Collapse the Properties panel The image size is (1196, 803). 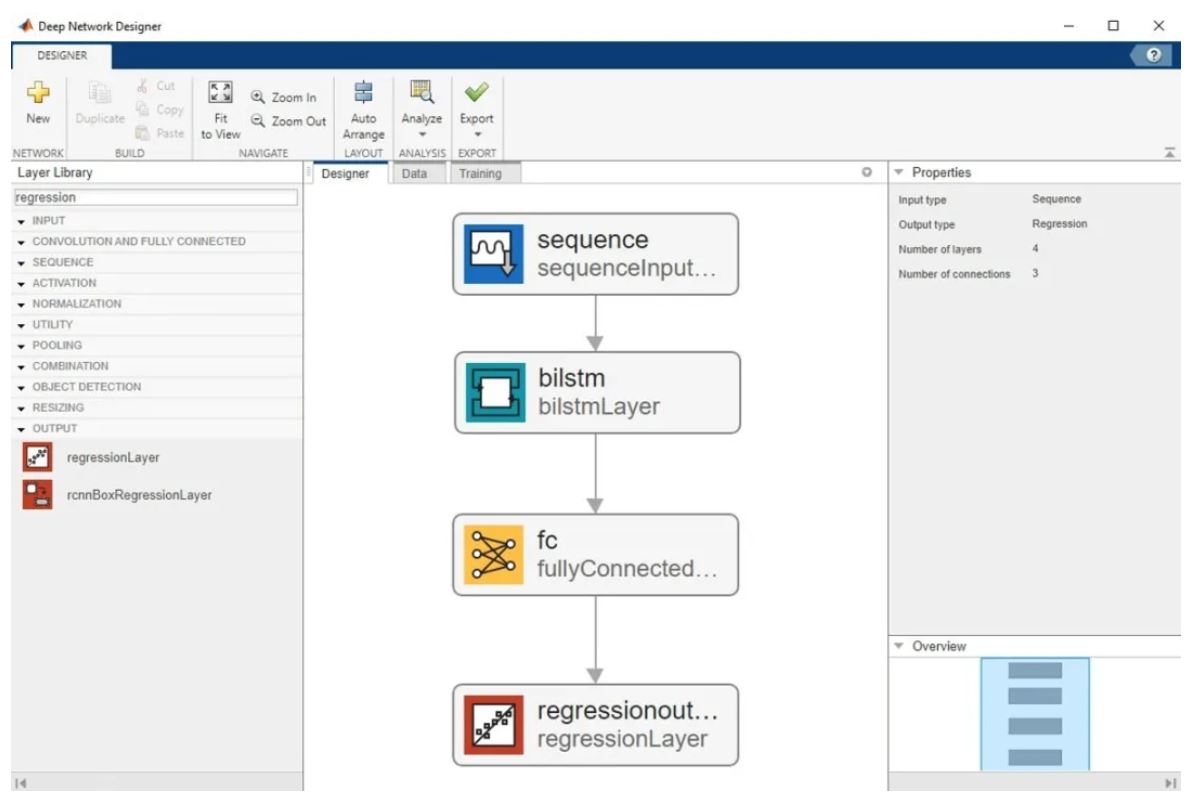(899, 172)
